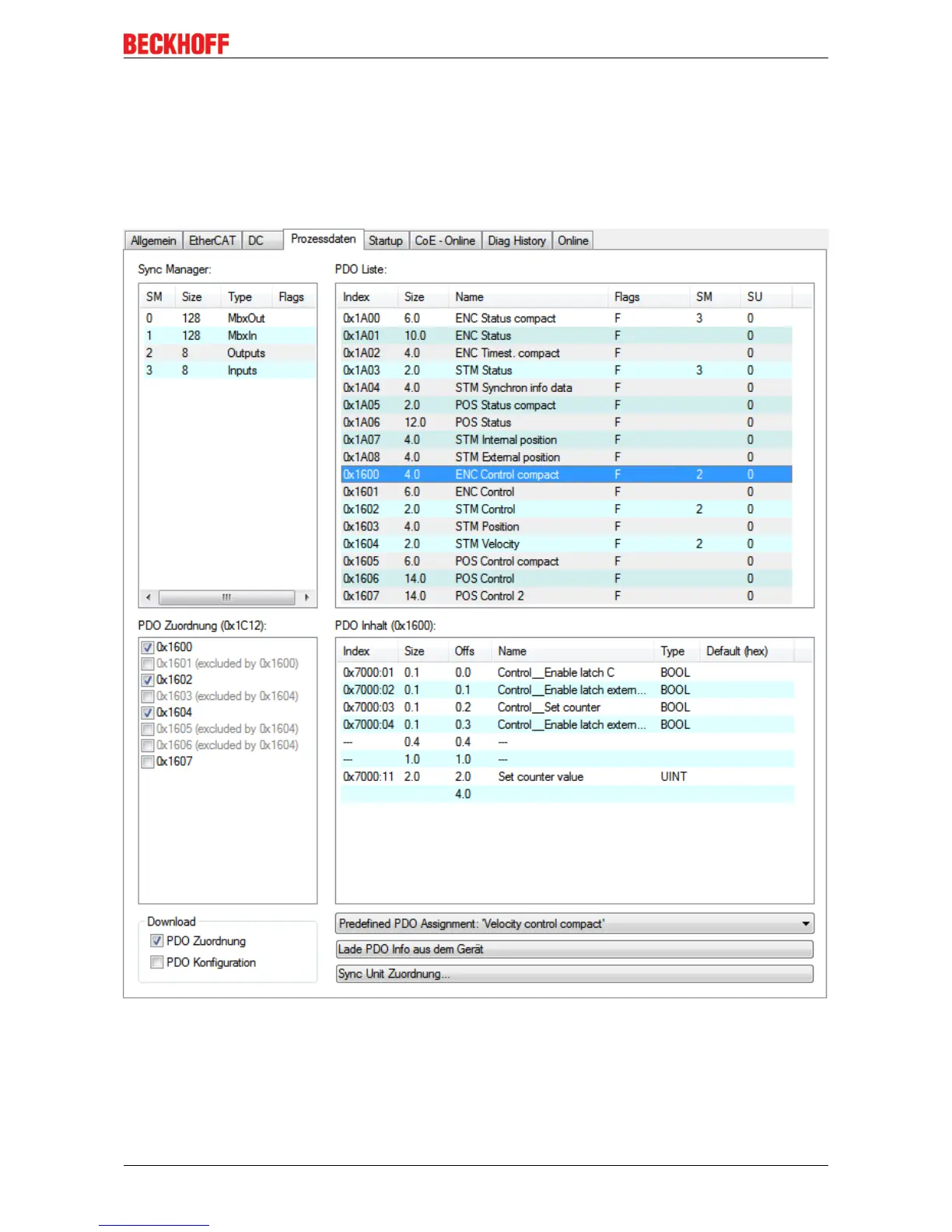Select STM Synchron info data row
The image size is (952, 1232).
pos(566,387)
